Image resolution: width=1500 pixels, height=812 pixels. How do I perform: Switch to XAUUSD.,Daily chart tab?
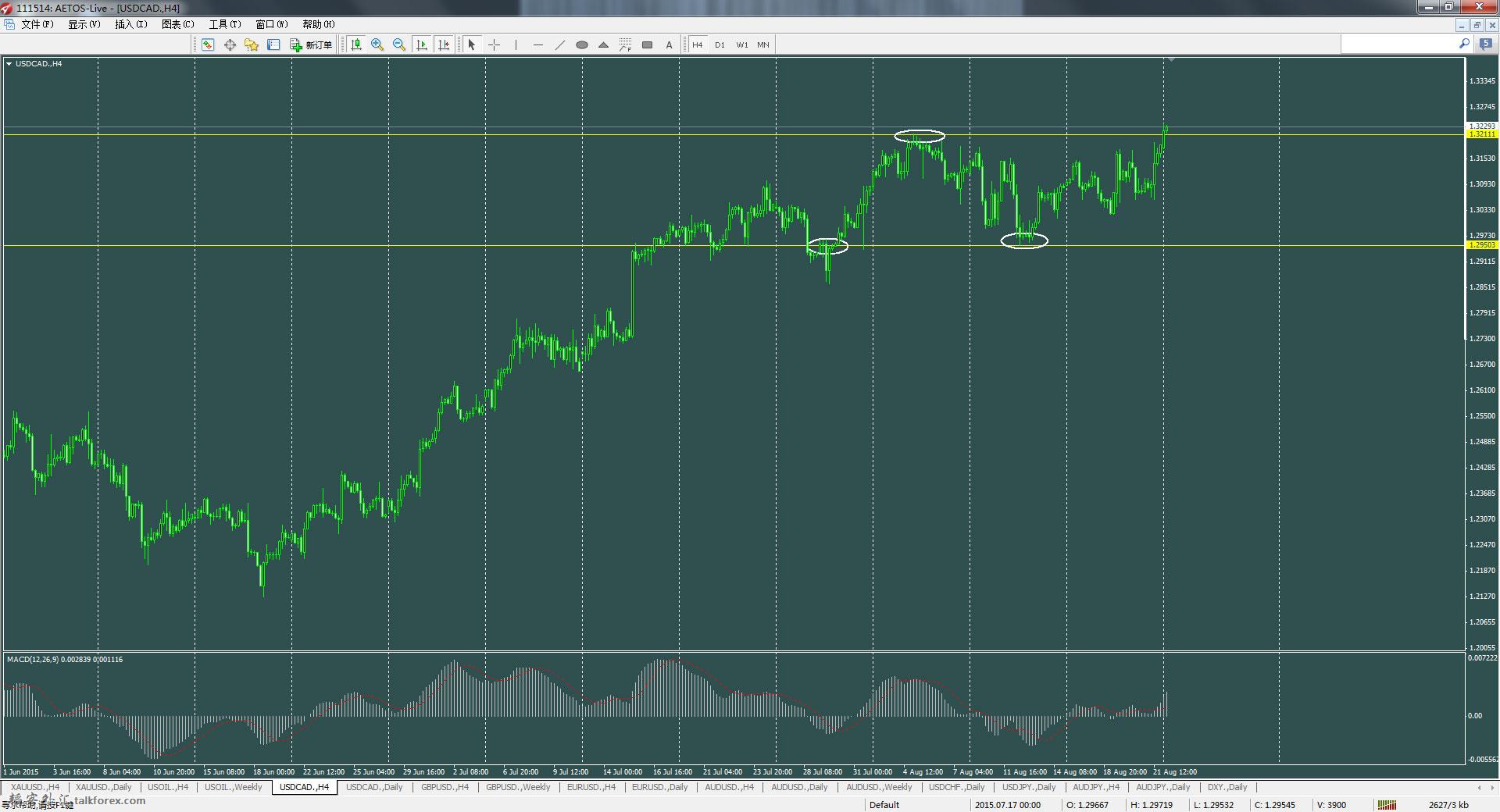(104, 787)
